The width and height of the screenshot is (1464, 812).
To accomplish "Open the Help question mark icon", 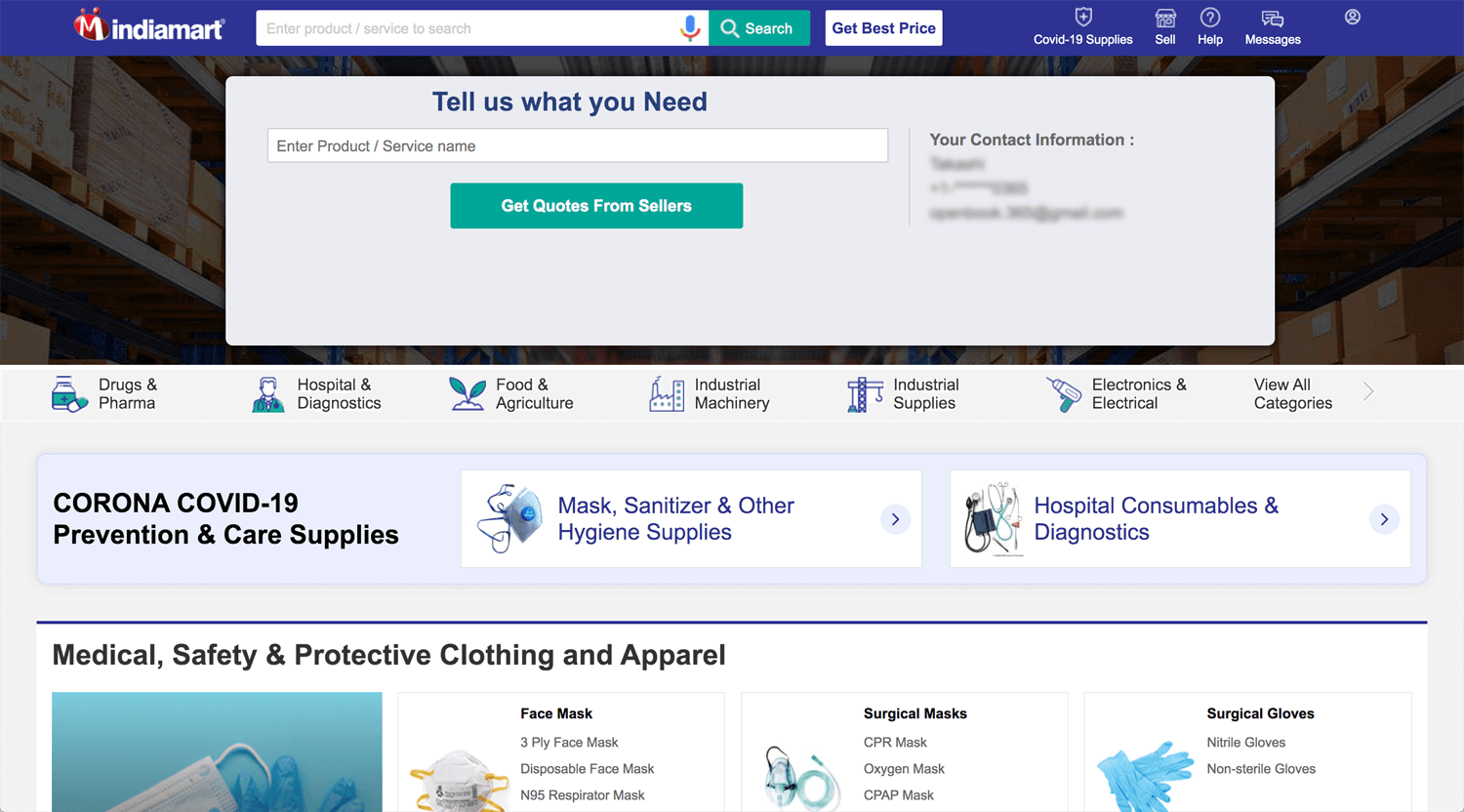I will [1210, 18].
